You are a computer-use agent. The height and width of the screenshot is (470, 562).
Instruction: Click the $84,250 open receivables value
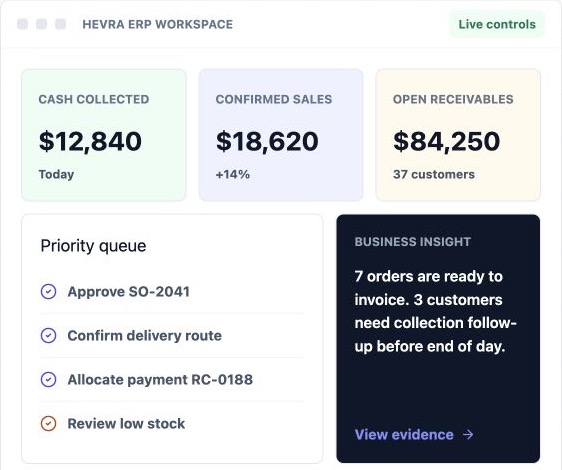click(447, 141)
